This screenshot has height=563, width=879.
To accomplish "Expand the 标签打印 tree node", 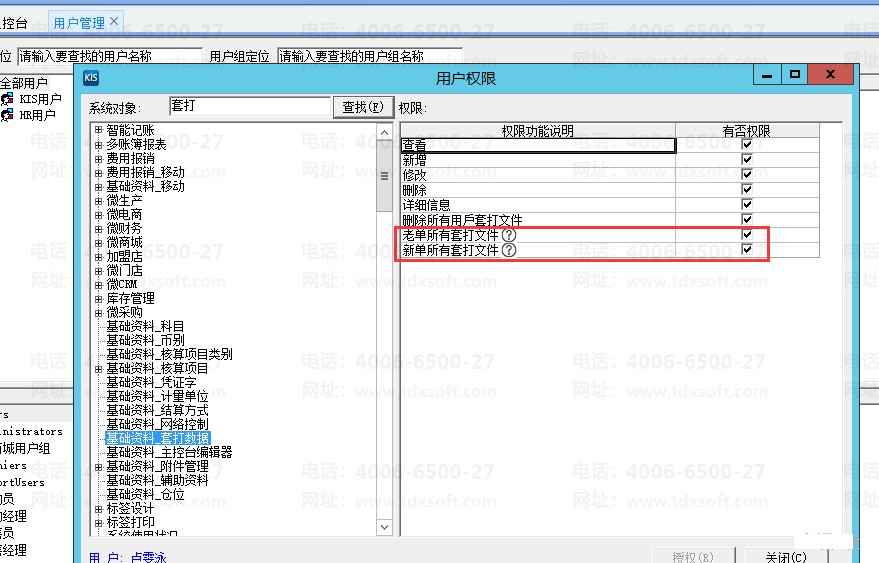I will (x=99, y=523).
